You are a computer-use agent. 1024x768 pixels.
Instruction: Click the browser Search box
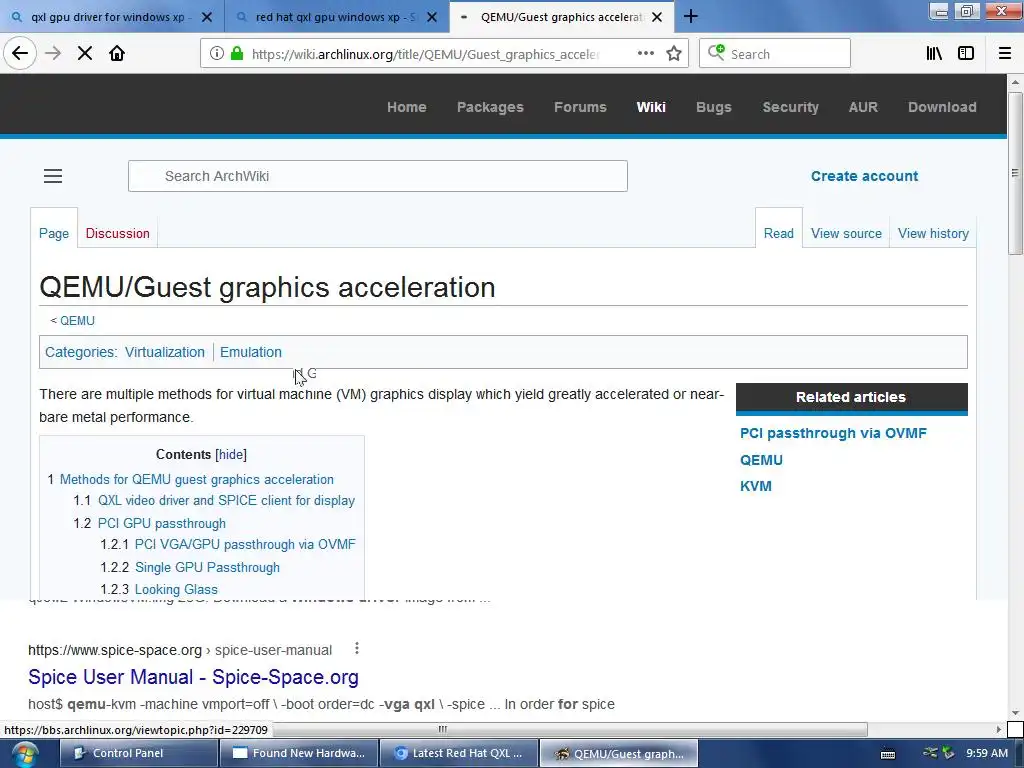pos(775,54)
